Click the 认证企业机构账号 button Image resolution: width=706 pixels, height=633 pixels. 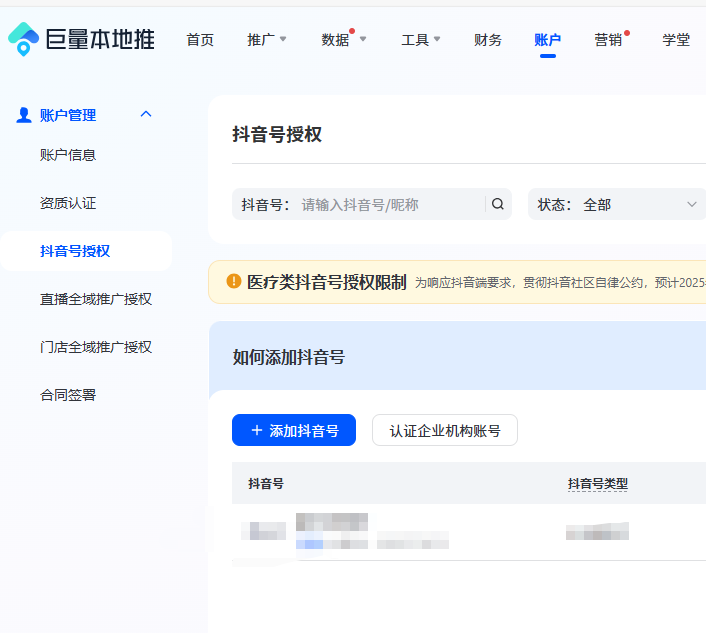pos(445,430)
